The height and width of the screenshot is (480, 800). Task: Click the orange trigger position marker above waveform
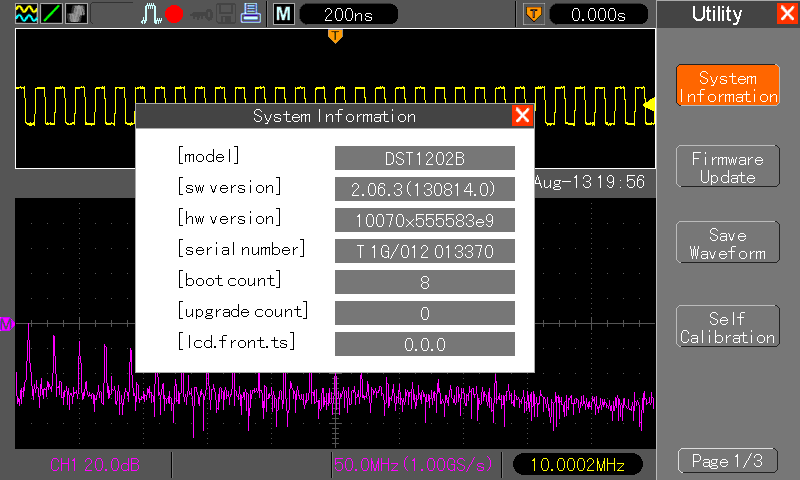click(x=335, y=36)
